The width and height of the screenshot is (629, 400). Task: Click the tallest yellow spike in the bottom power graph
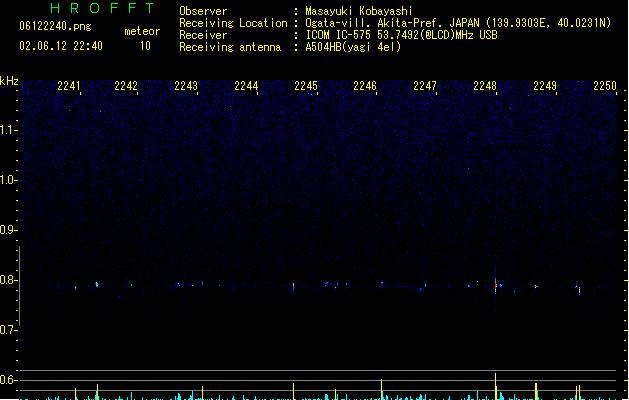point(495,386)
